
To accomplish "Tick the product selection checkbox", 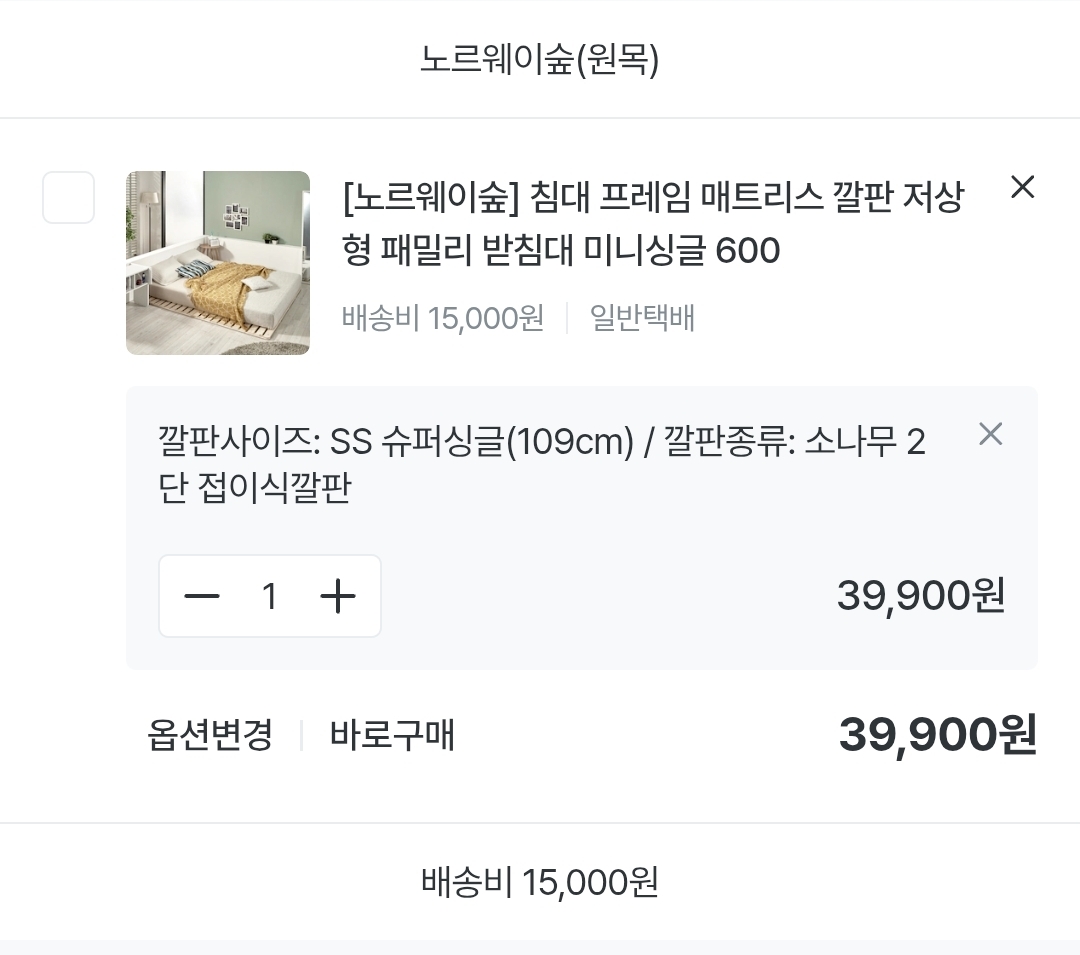I will click(68, 197).
